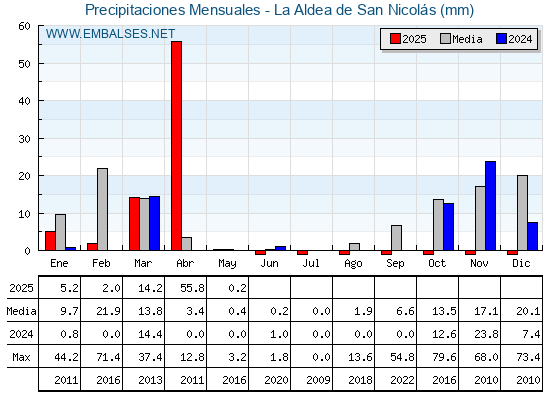Click the 79.6 Max value for October
This screenshot has width=560, height=400.
[x=444, y=357]
